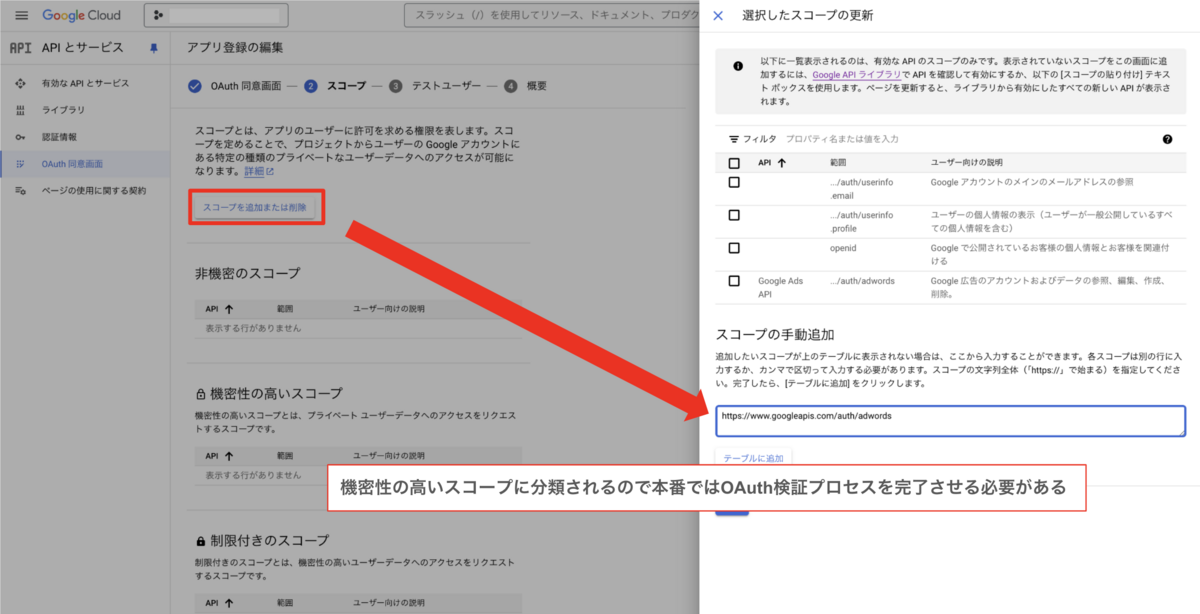This screenshot has width=1200, height=614.
Task: Check the .../auth/userinfo.profile scope
Action: pos(734,215)
